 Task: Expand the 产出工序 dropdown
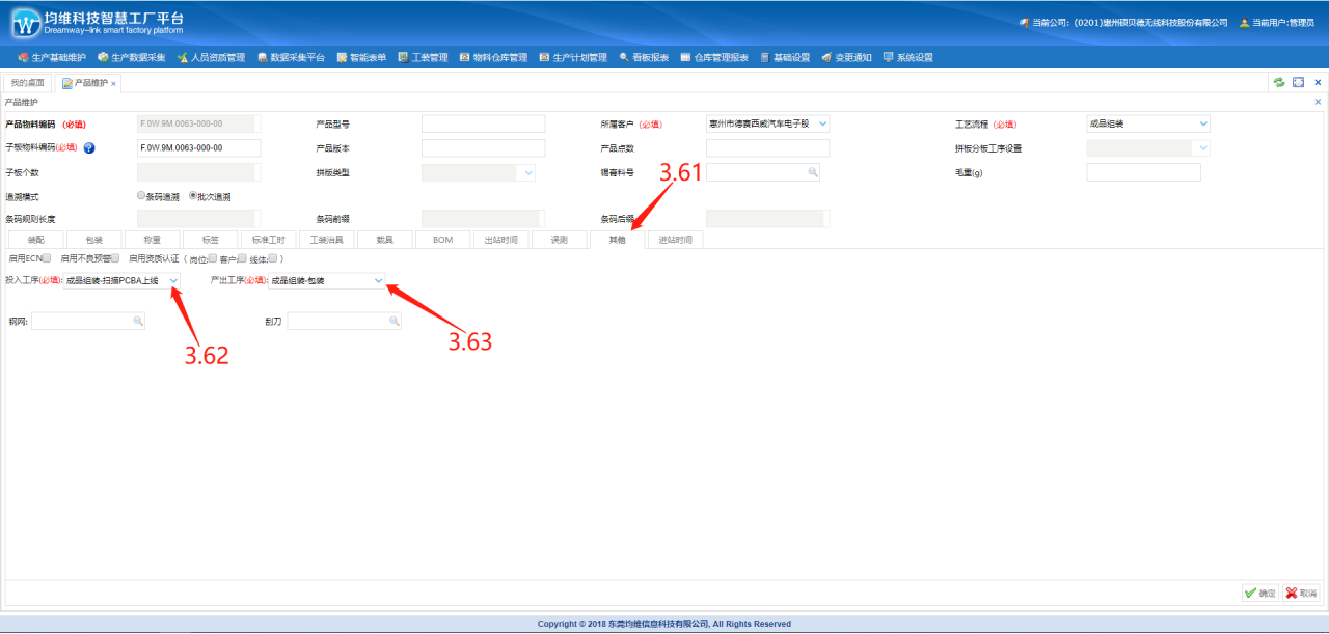(378, 281)
